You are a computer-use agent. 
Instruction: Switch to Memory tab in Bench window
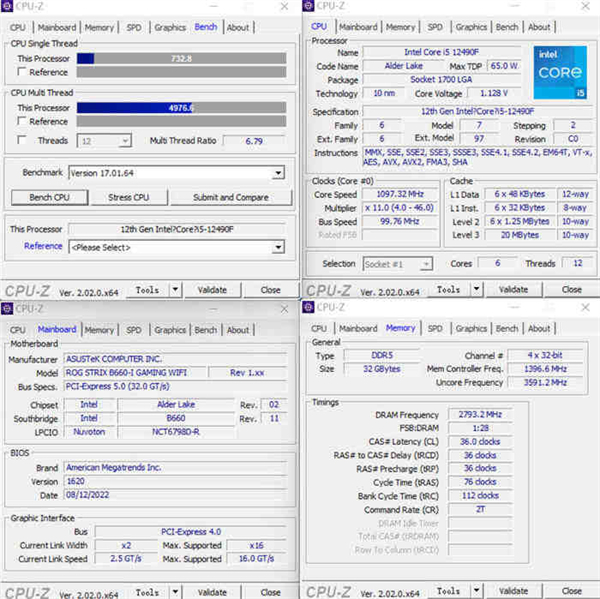(99, 28)
